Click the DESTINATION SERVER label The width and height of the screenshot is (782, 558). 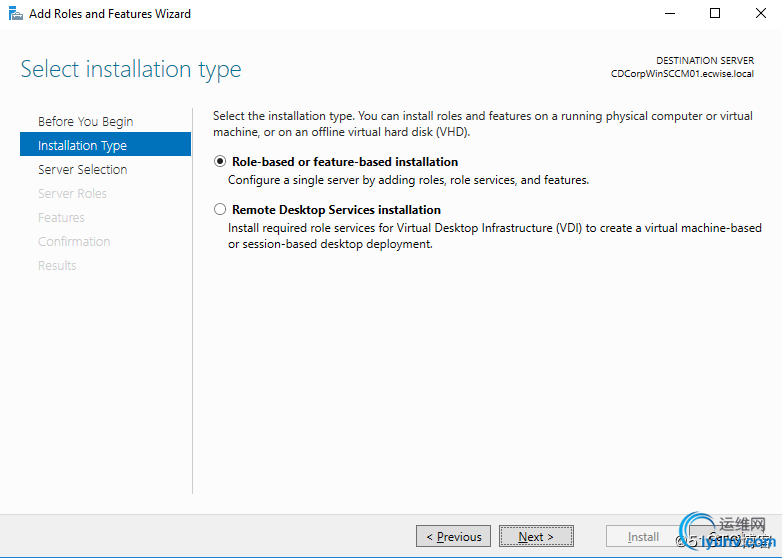[705, 61]
